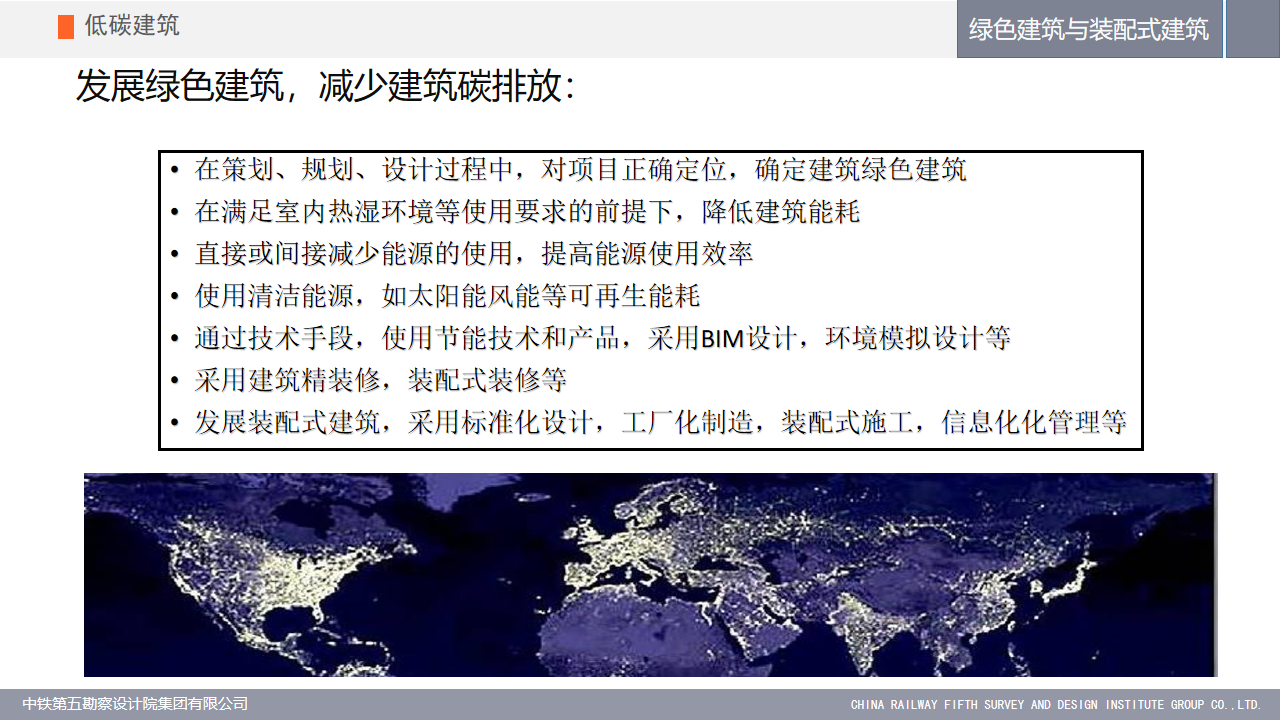The height and width of the screenshot is (720, 1280).
Task: Click bullet line 直接或间接减少能源的使用
Action: (474, 254)
